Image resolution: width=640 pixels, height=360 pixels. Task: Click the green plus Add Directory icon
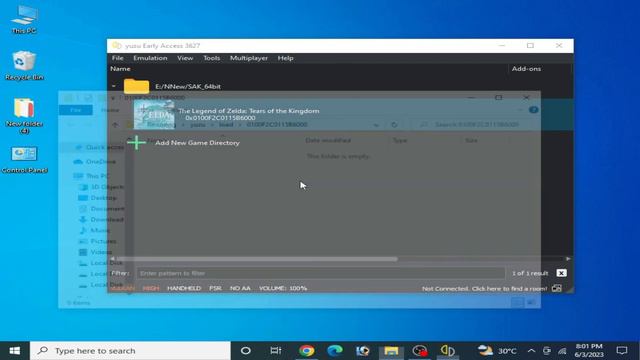136,142
